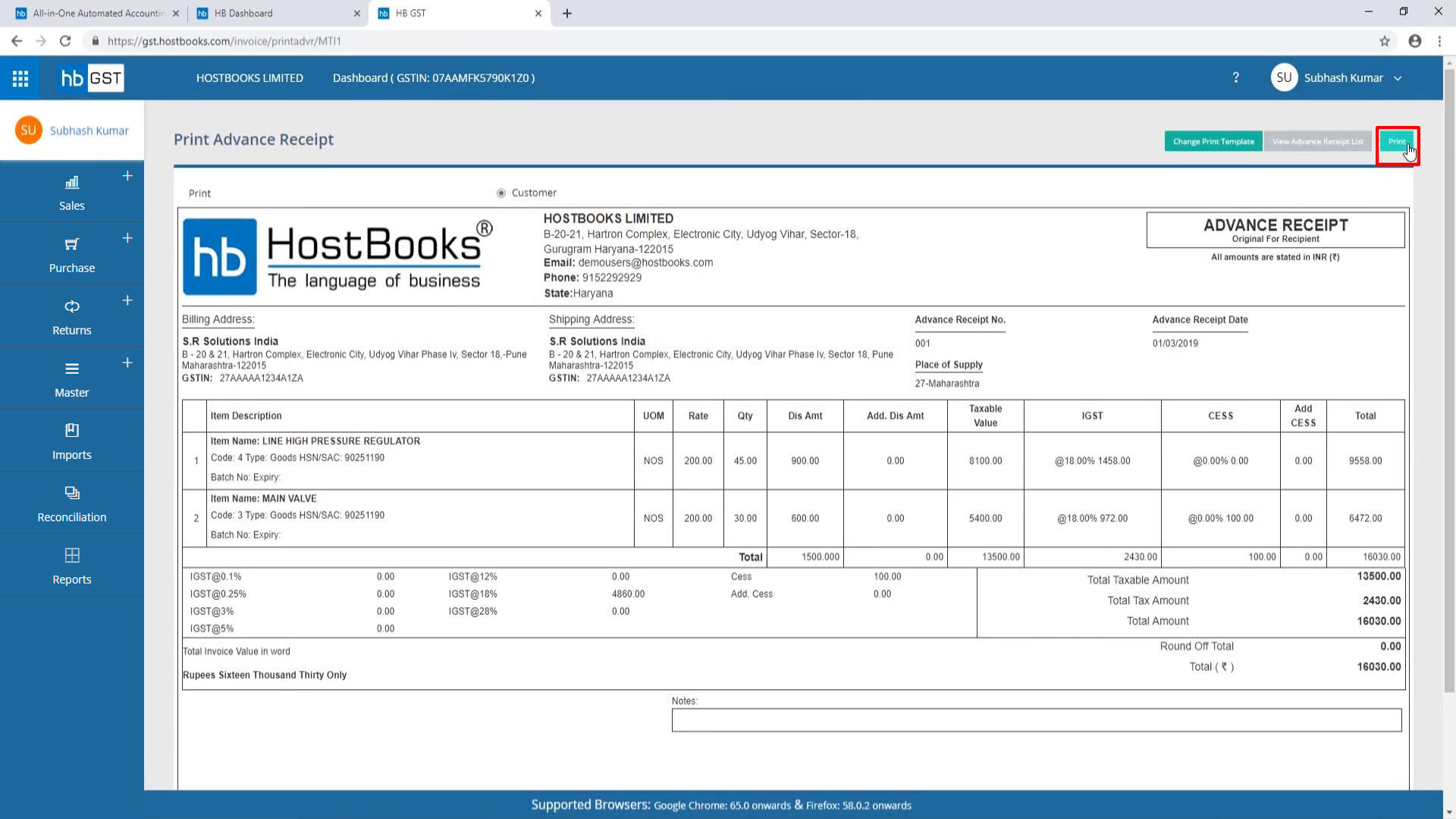Viewport: 1456px width, 819px height.
Task: Click the HostBooks company logo image
Action: (338, 256)
